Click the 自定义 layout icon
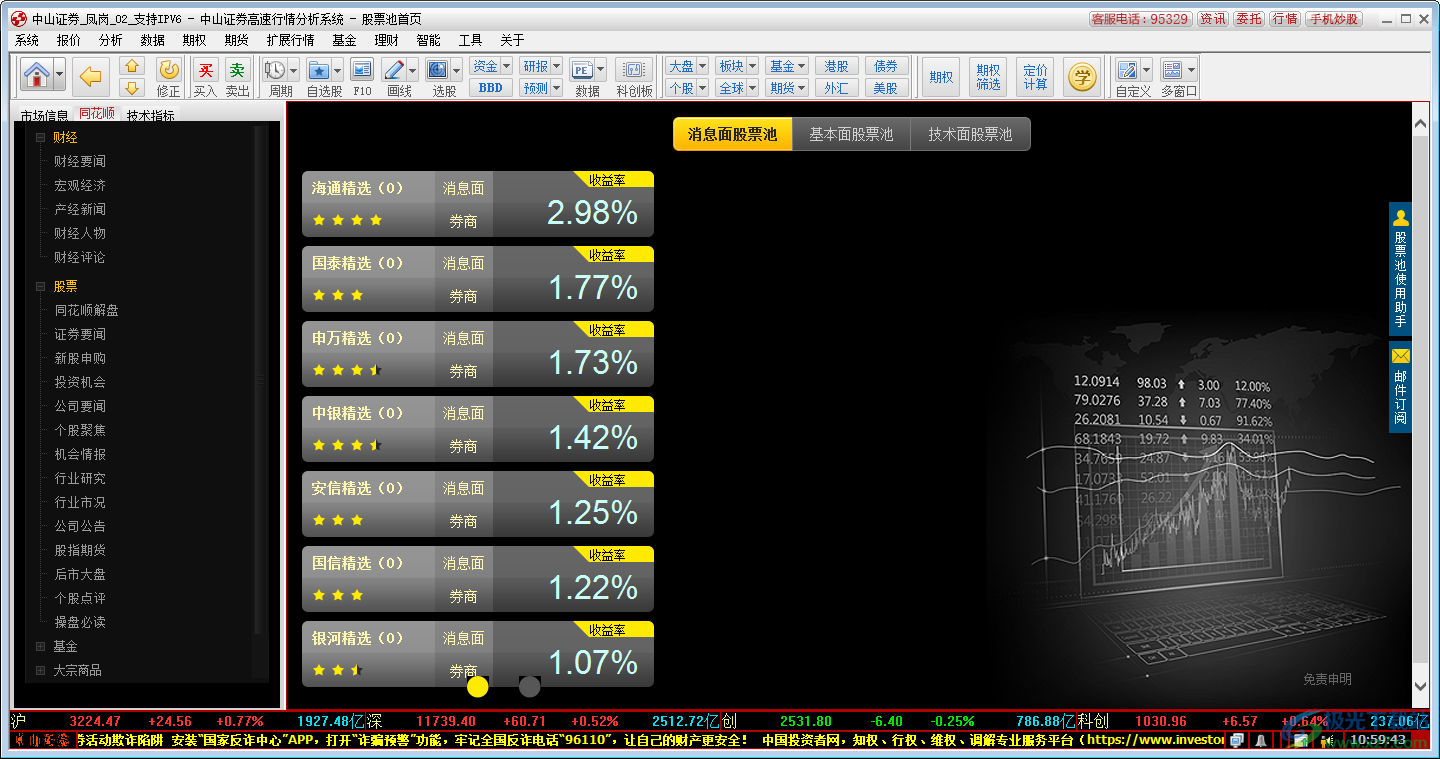This screenshot has height=759, width=1440. [x=1127, y=70]
